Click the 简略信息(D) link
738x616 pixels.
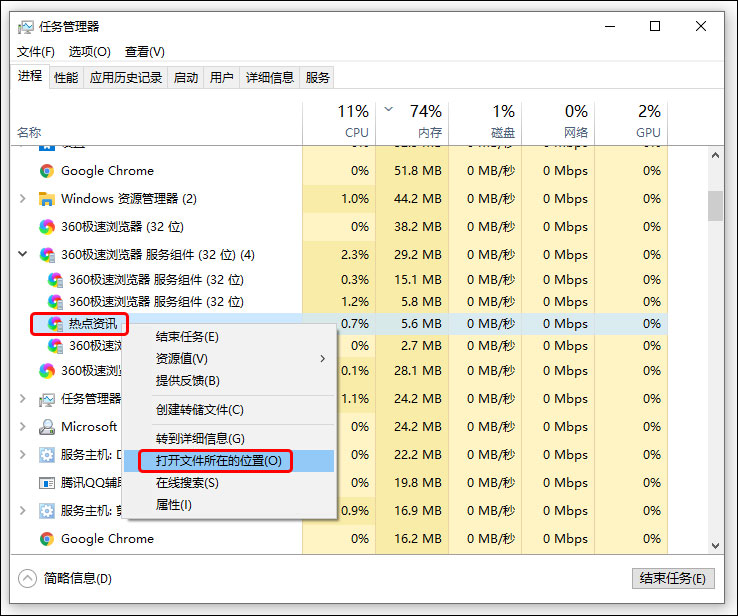tap(78, 578)
